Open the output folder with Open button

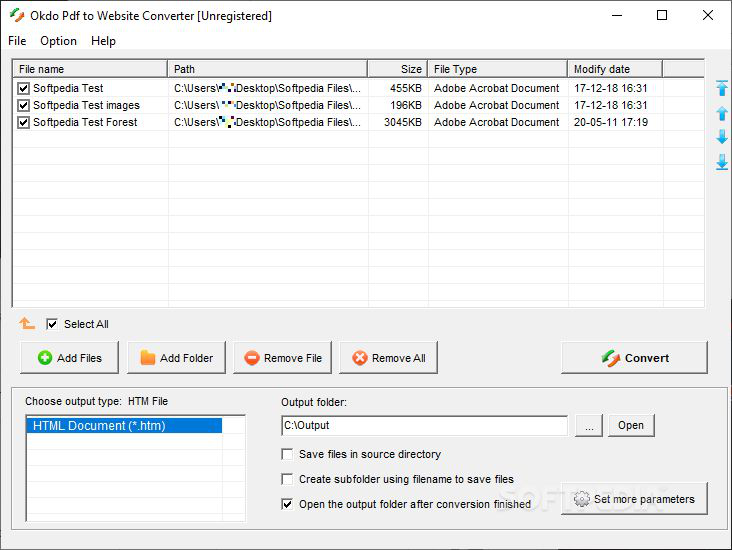click(631, 425)
